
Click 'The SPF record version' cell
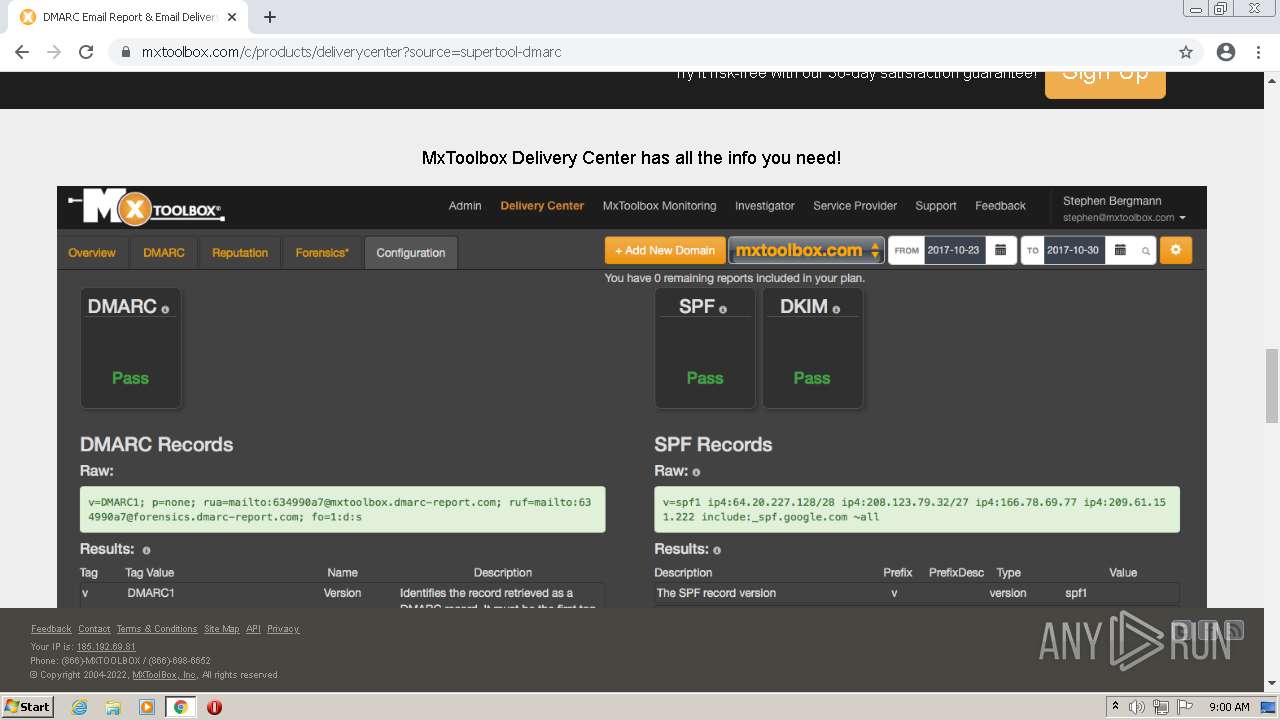coord(716,593)
